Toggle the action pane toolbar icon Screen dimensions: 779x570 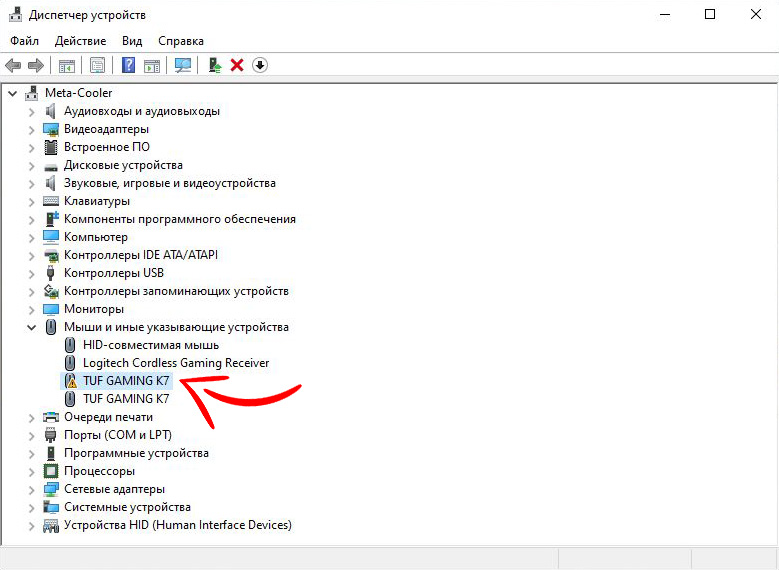click(x=152, y=65)
